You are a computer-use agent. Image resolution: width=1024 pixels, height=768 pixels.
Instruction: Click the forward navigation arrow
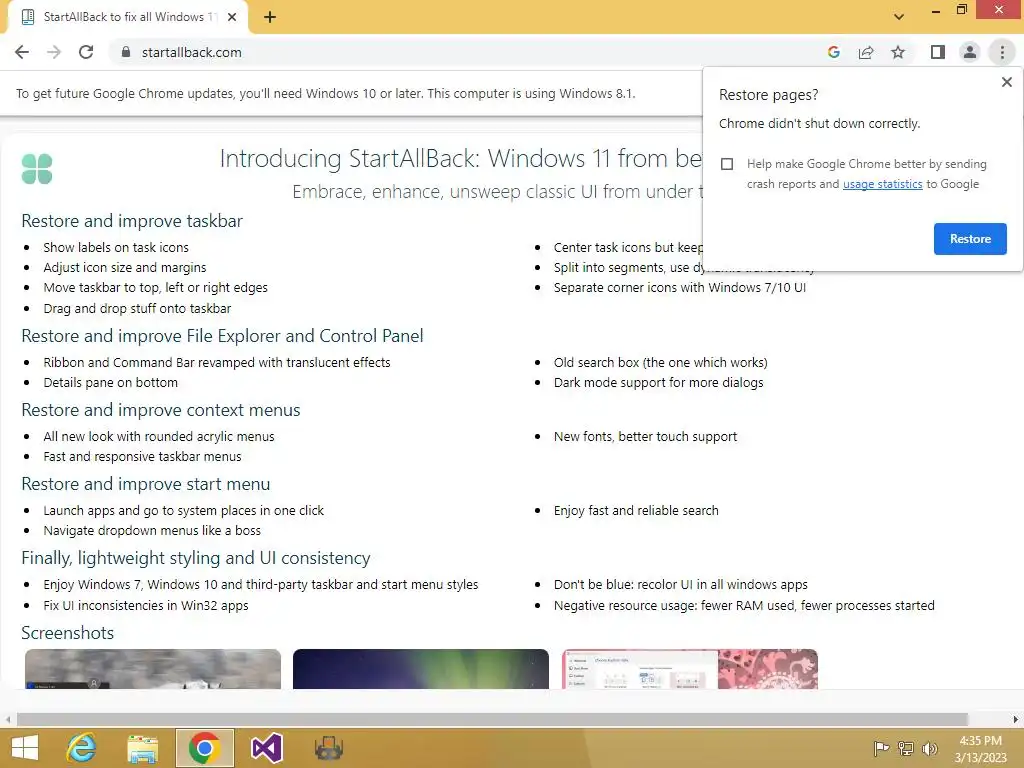[54, 52]
